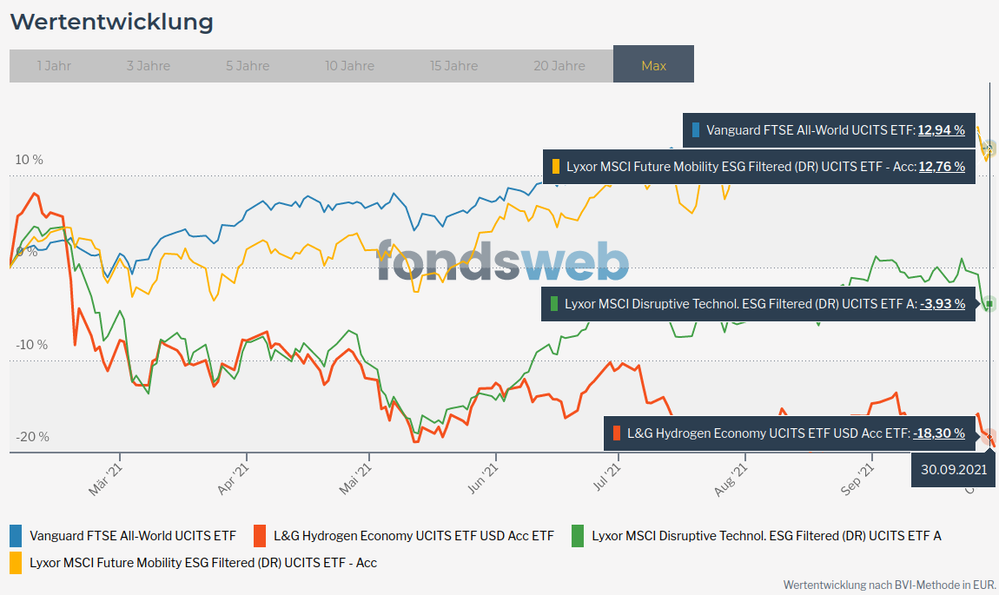Toggle Lyxor MSCI Future Mobility legend label

click(x=203, y=563)
